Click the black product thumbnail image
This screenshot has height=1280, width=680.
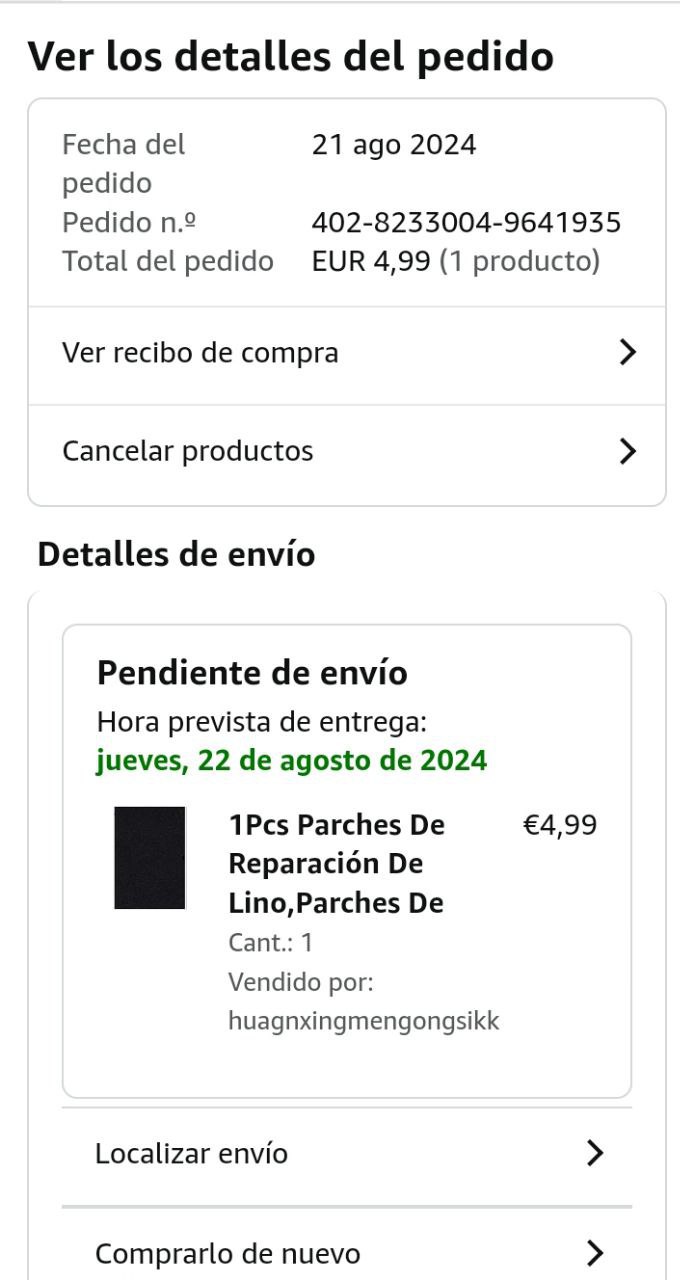(150, 858)
